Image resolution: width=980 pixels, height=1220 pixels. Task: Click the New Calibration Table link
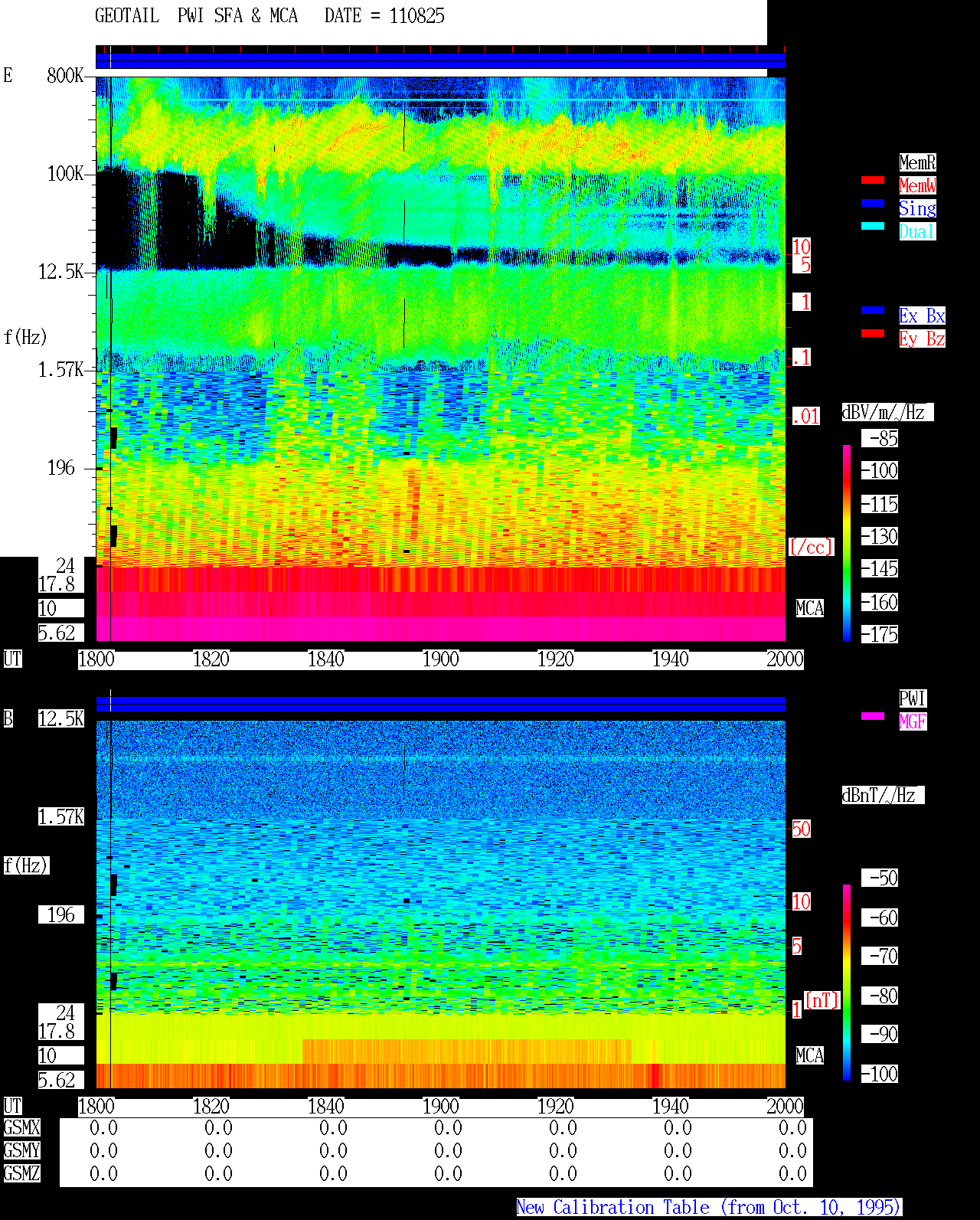709,1208
